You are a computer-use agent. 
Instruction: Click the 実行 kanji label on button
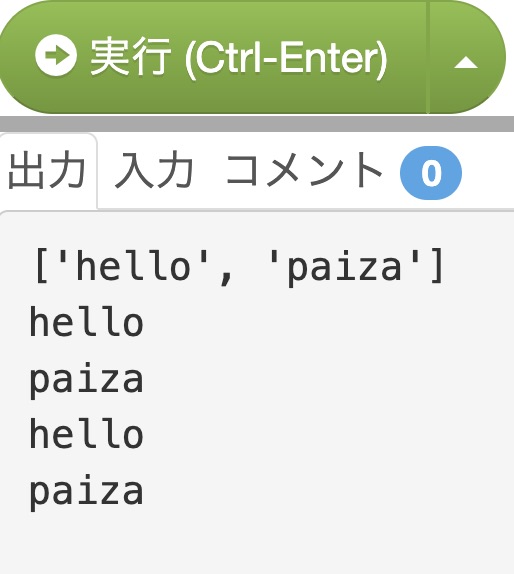pyautogui.click(x=130, y=57)
